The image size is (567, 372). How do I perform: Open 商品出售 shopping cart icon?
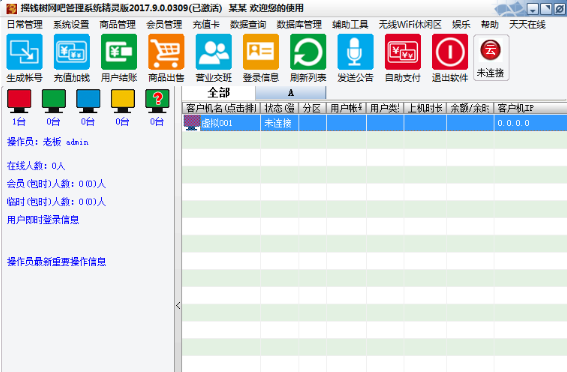pos(166,52)
